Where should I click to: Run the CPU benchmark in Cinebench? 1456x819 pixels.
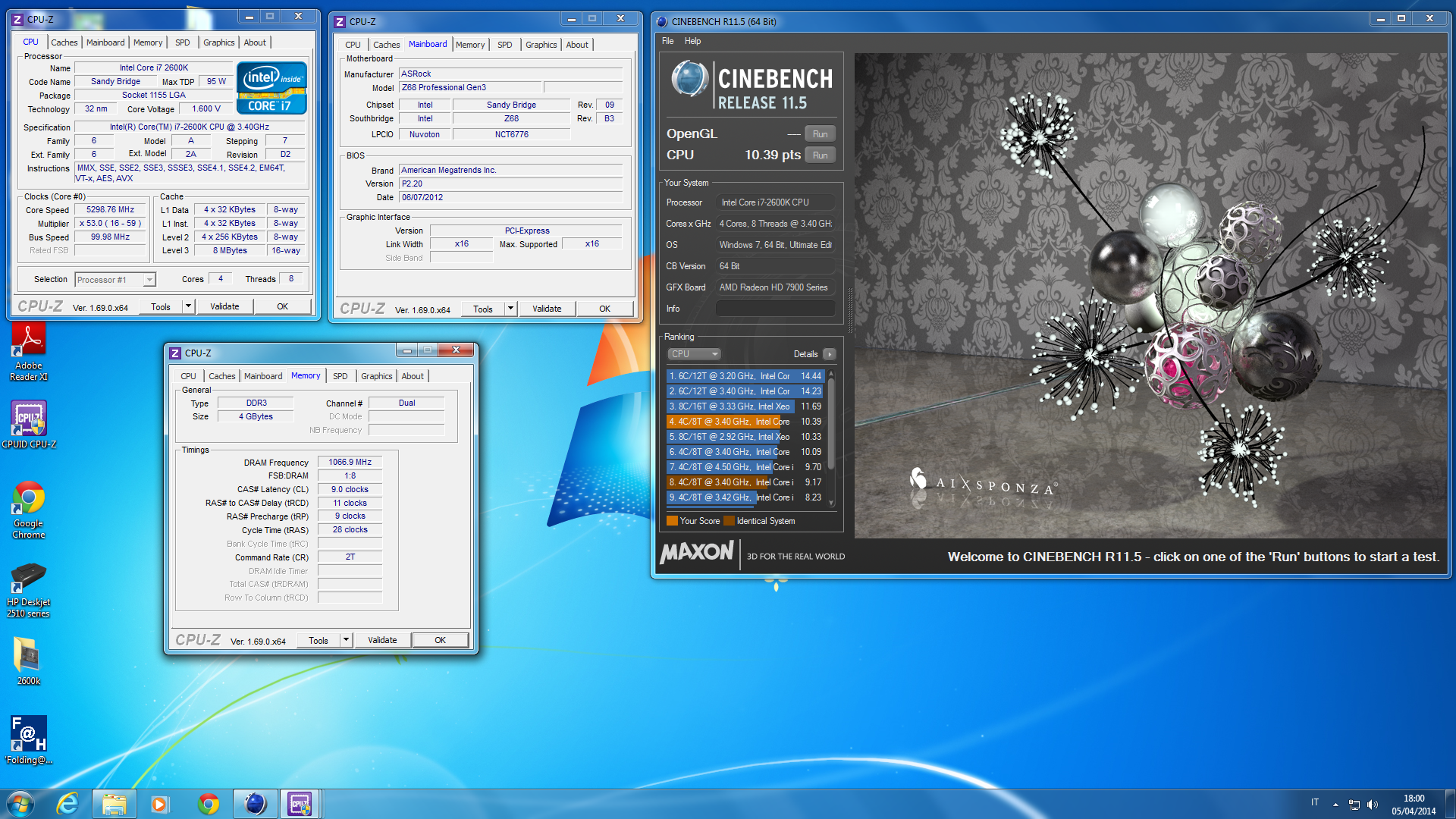point(820,155)
